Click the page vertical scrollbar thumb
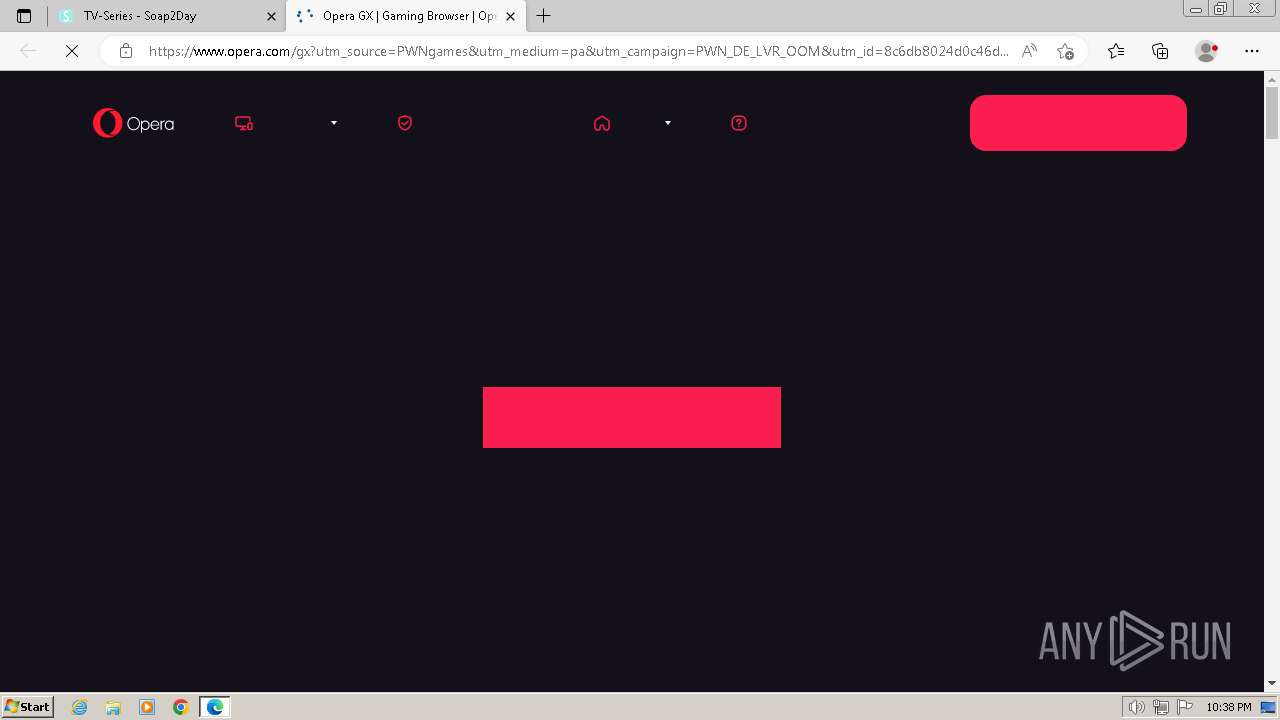The width and height of the screenshot is (1280, 720). [x=1272, y=112]
